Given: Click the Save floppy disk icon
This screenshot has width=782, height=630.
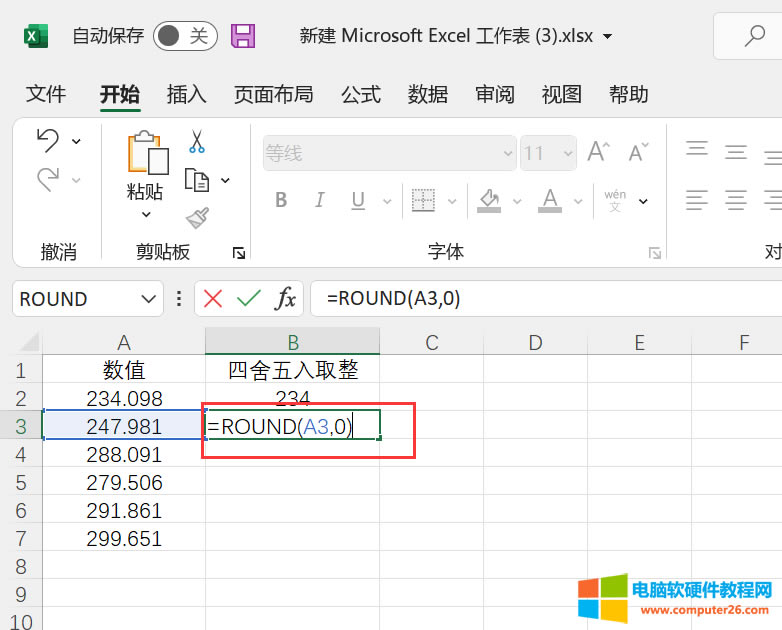Looking at the screenshot, I should [x=243, y=36].
